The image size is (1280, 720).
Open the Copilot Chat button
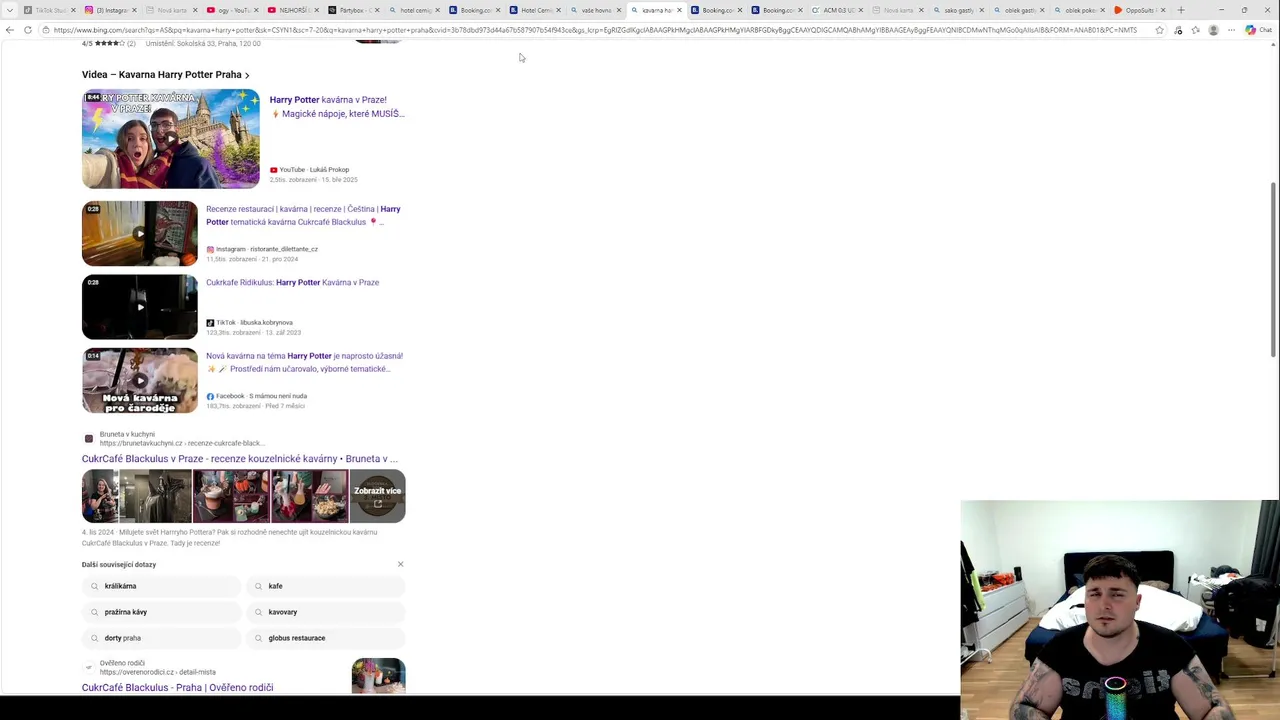click(1258, 30)
